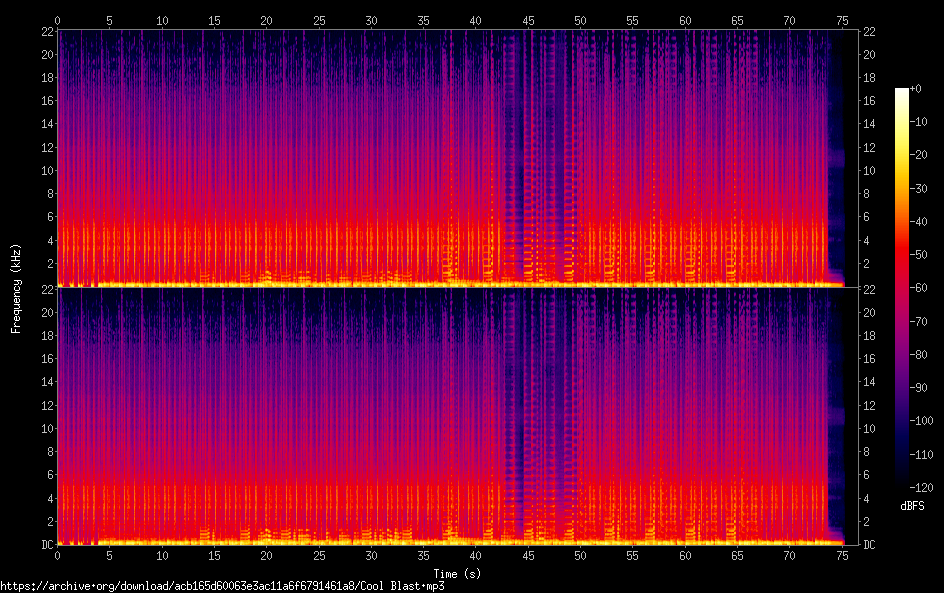The image size is (944, 593).
Task: Click the archive.org download URL at bottom
Action: [222, 586]
